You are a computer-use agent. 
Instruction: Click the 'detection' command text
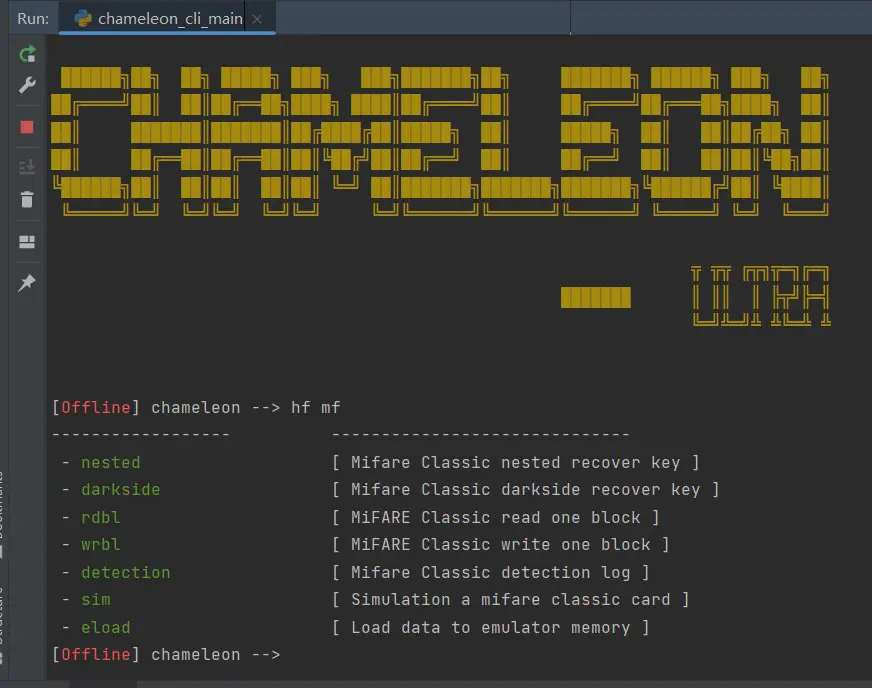126,572
